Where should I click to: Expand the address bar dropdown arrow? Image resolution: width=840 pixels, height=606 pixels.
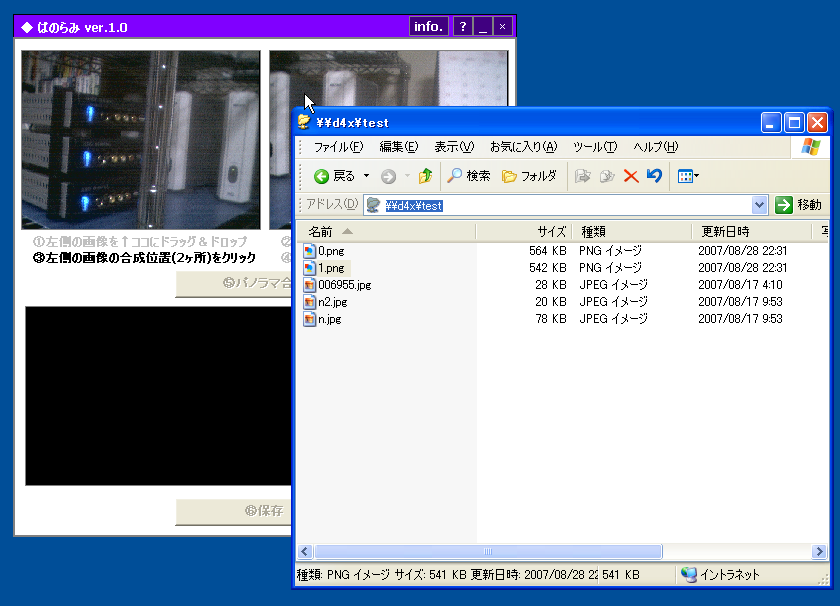coord(759,205)
